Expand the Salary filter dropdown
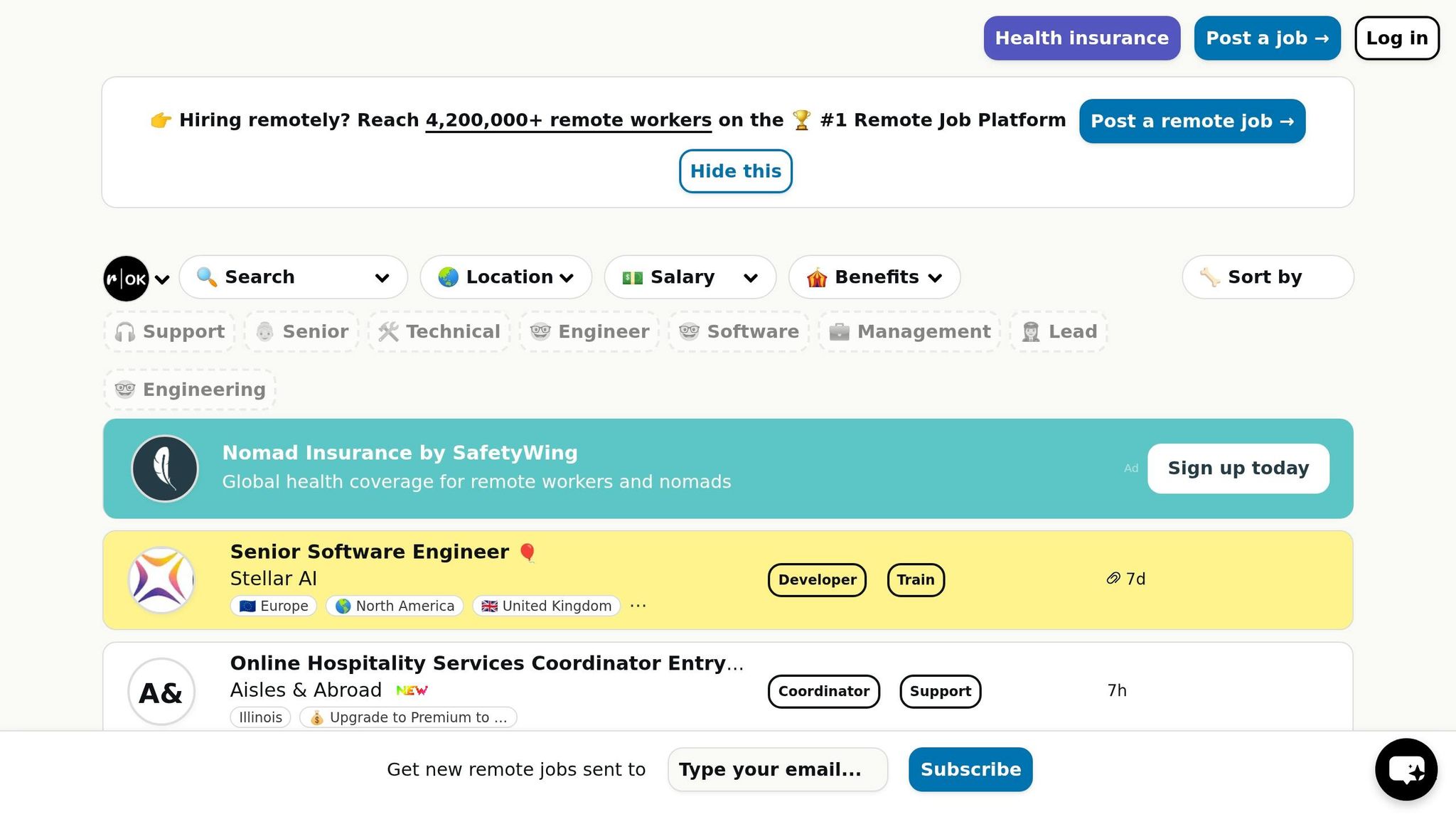The height and width of the screenshot is (819, 1456). (690, 277)
